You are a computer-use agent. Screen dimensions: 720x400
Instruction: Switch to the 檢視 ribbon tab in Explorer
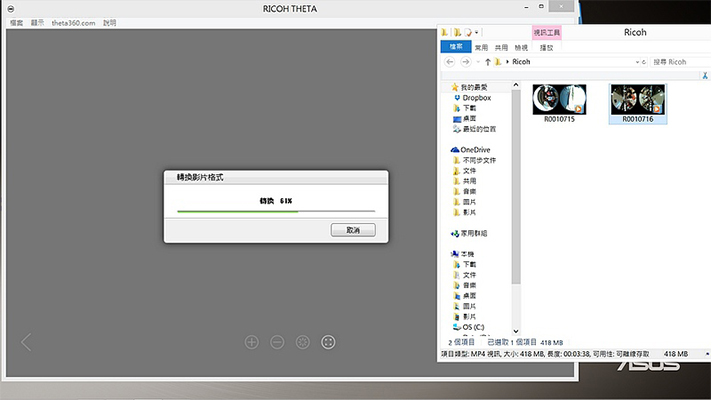[521, 47]
